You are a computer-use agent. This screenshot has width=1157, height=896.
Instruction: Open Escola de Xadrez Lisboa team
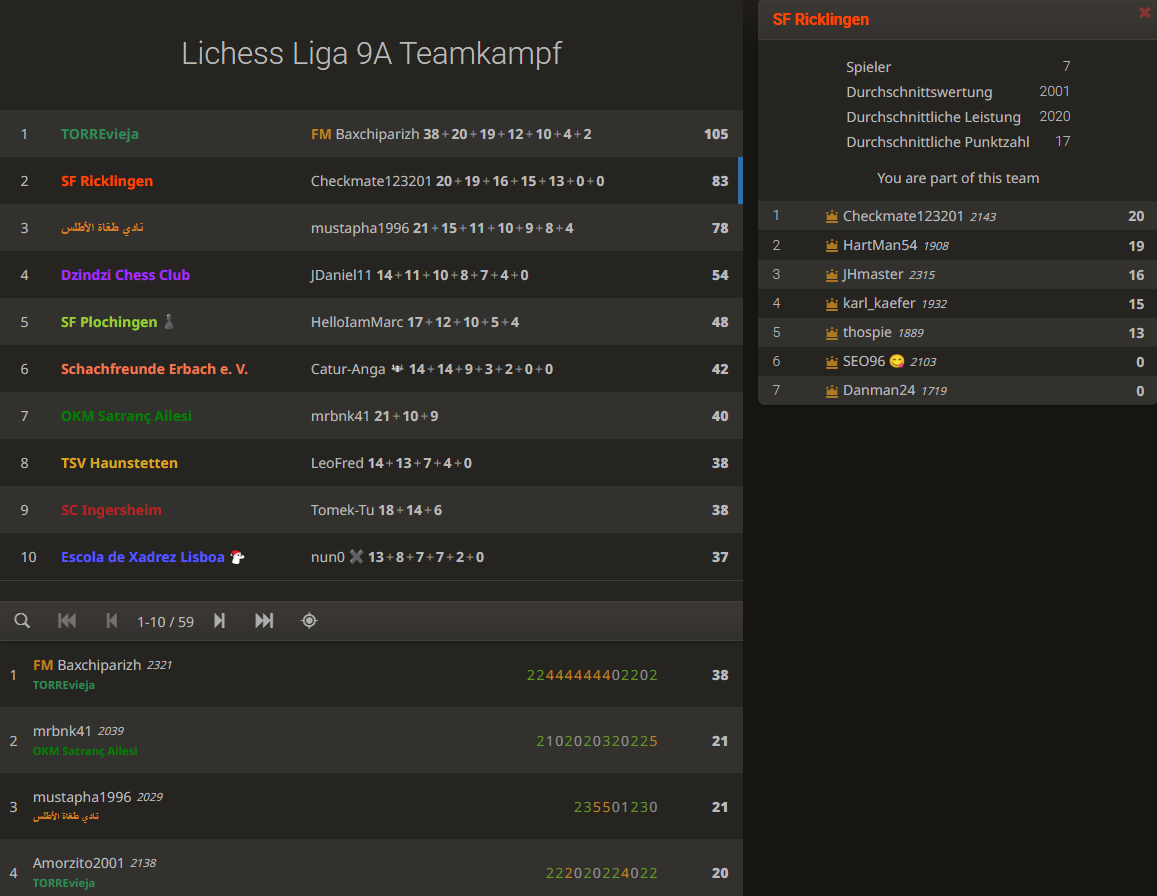pyautogui.click(x=142, y=557)
